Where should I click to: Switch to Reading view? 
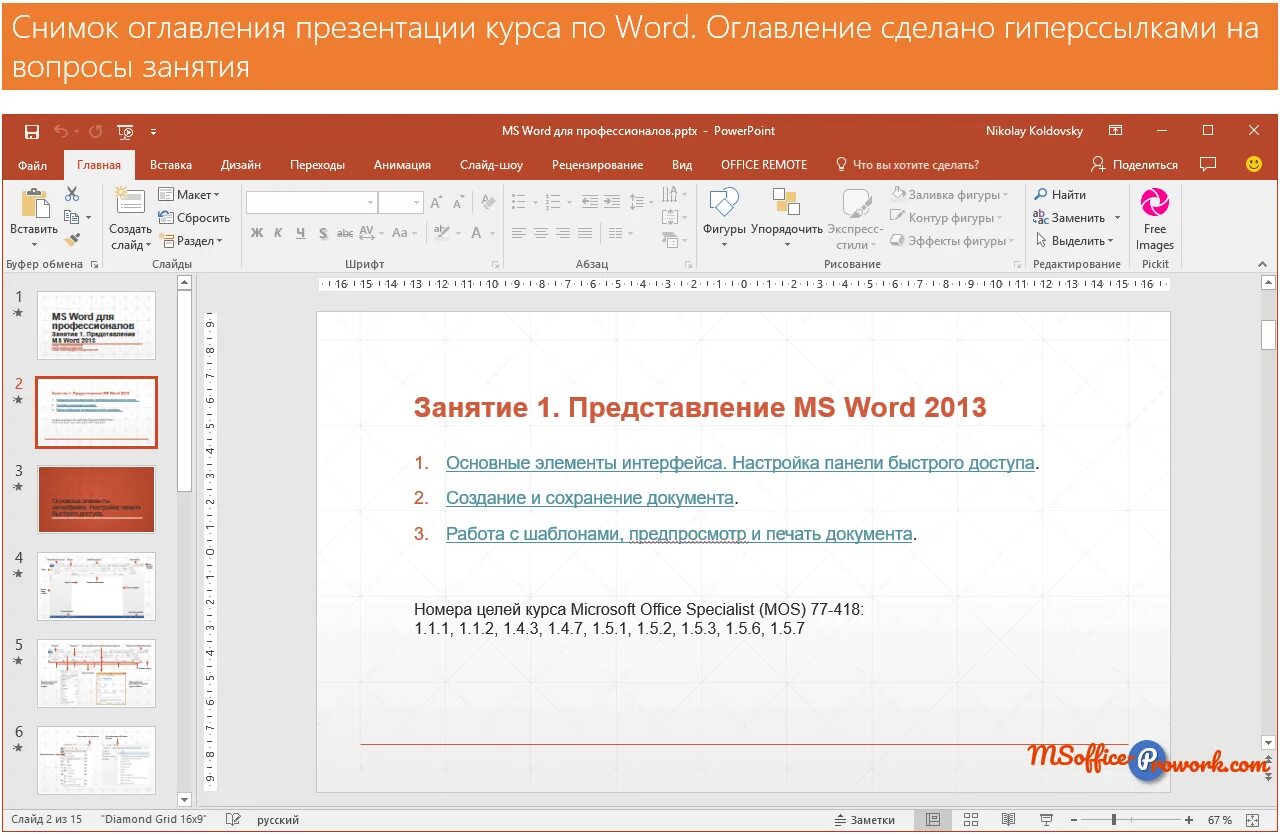(1008, 820)
